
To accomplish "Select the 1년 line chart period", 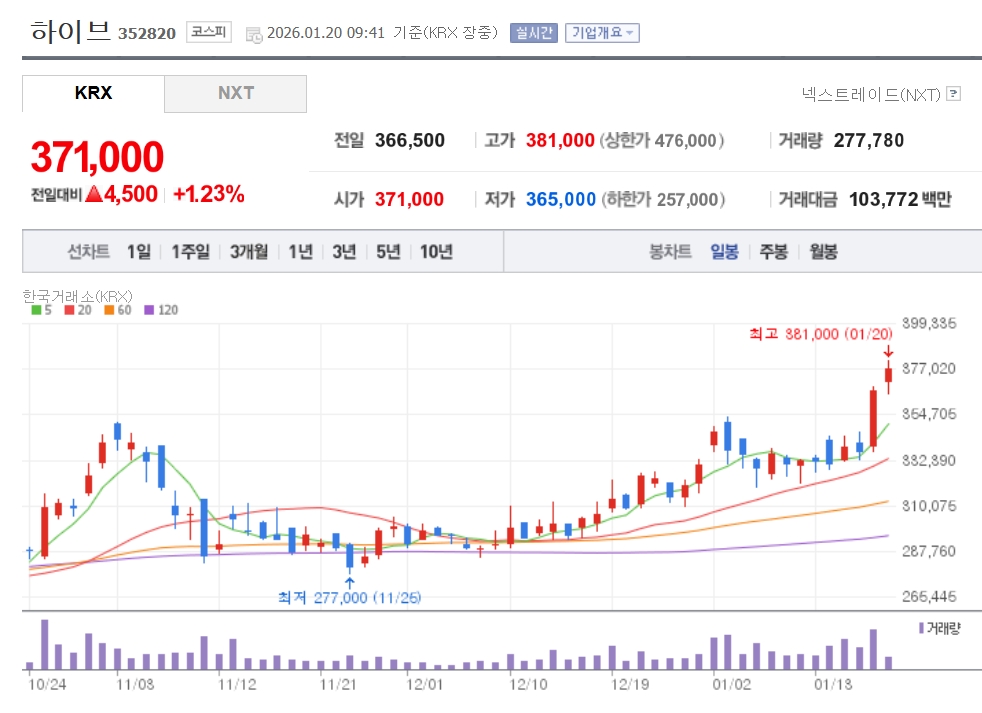I will tap(301, 252).
